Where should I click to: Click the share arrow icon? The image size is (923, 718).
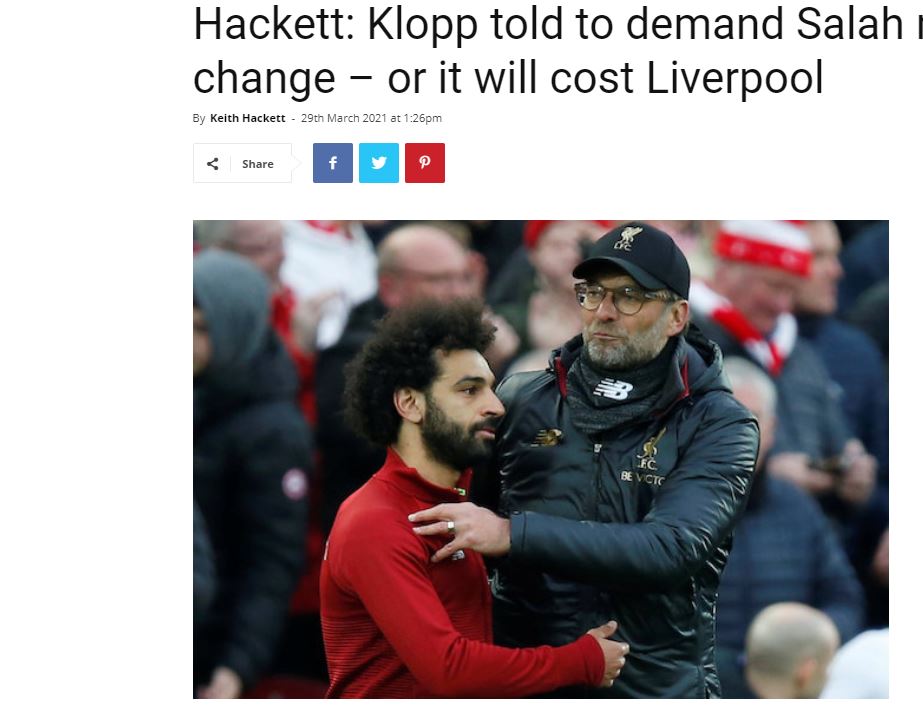tap(213, 164)
